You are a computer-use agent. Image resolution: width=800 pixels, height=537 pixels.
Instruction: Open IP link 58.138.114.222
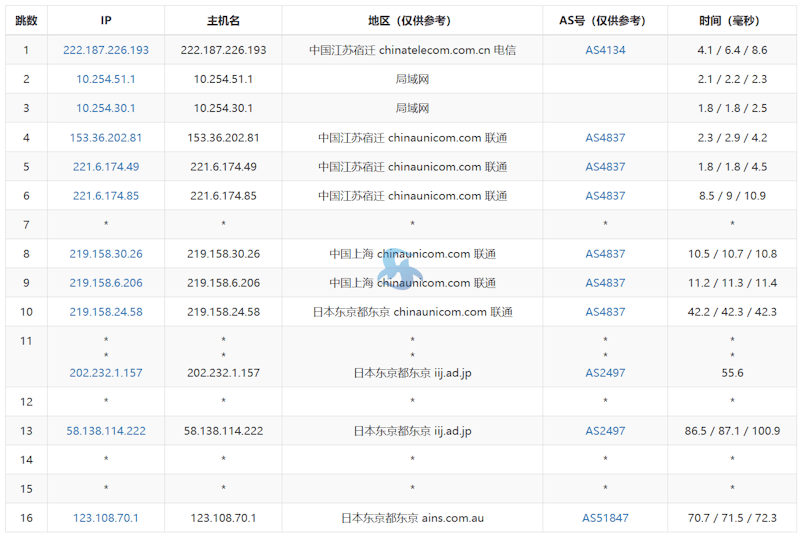[106, 431]
